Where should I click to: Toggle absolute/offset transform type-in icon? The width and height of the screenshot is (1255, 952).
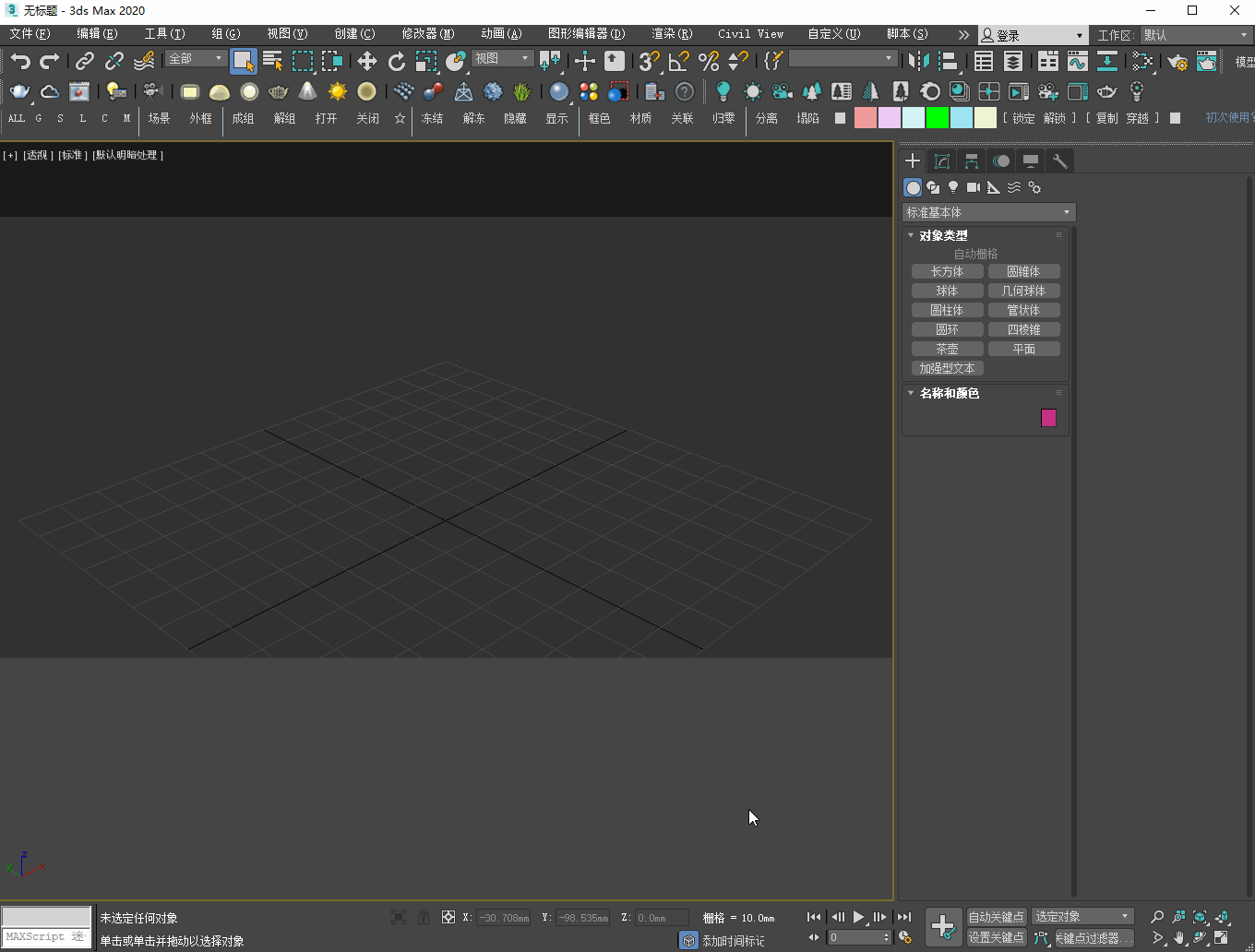(448, 917)
